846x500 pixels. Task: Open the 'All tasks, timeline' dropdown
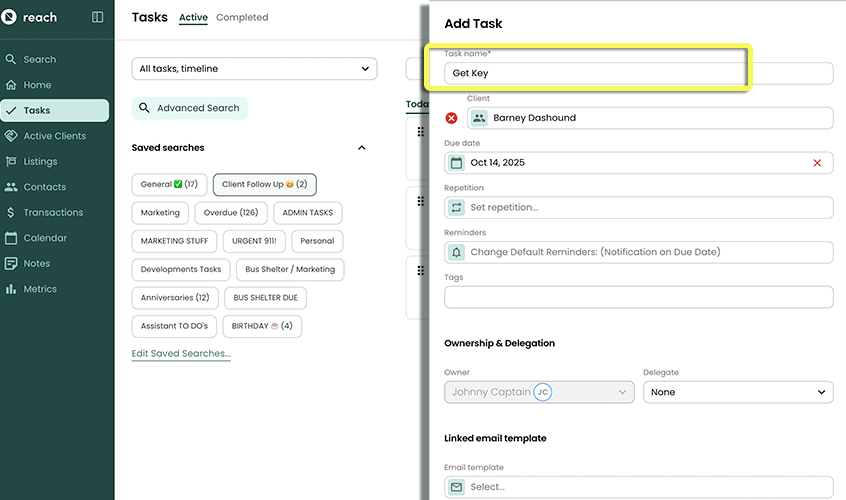(254, 69)
